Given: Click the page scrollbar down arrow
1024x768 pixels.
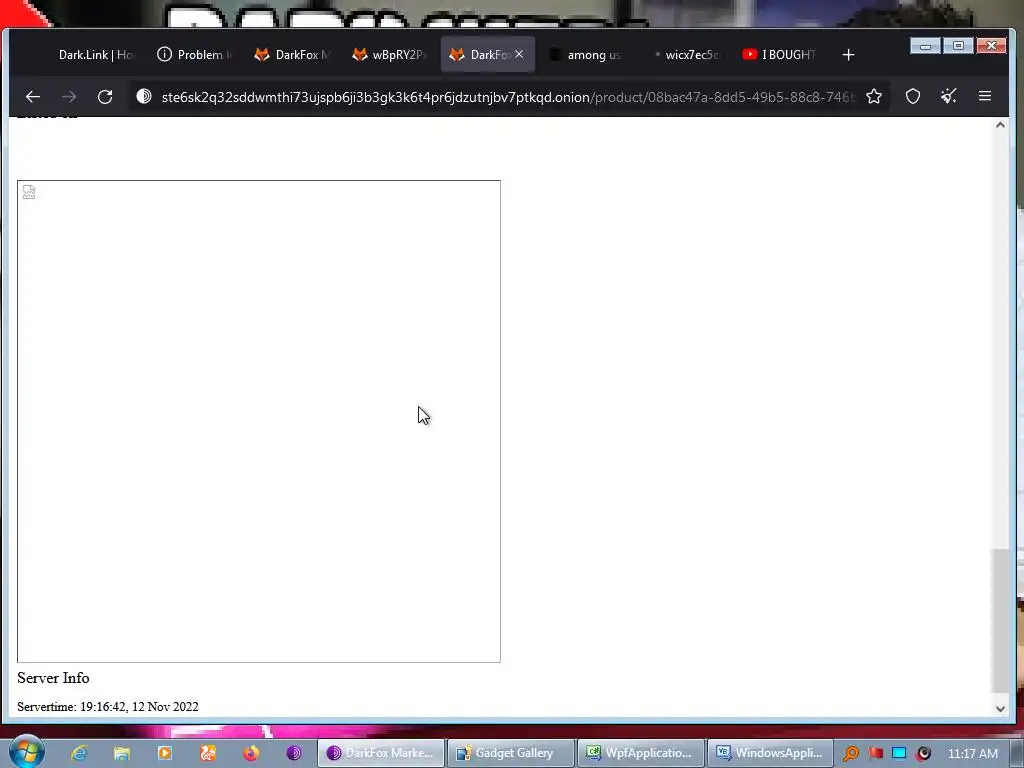Looking at the screenshot, I should (1000, 708).
